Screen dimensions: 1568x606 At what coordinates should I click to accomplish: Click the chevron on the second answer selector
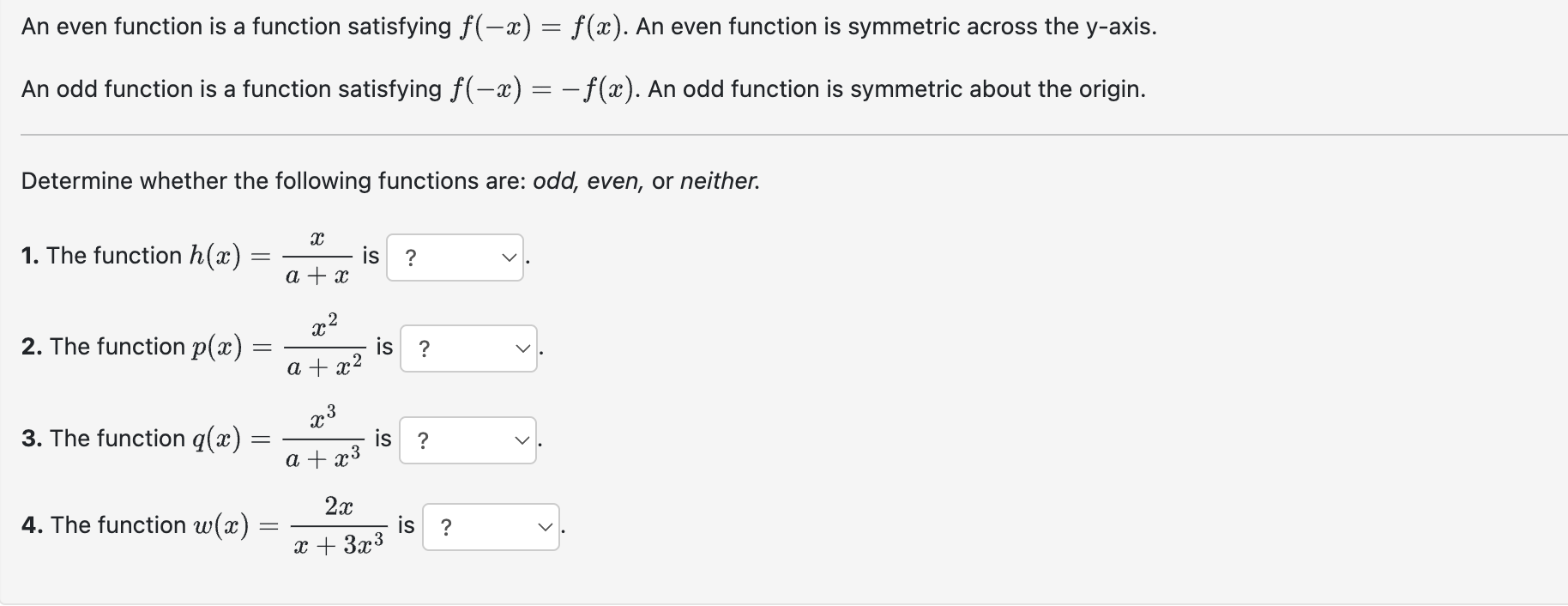(x=522, y=348)
